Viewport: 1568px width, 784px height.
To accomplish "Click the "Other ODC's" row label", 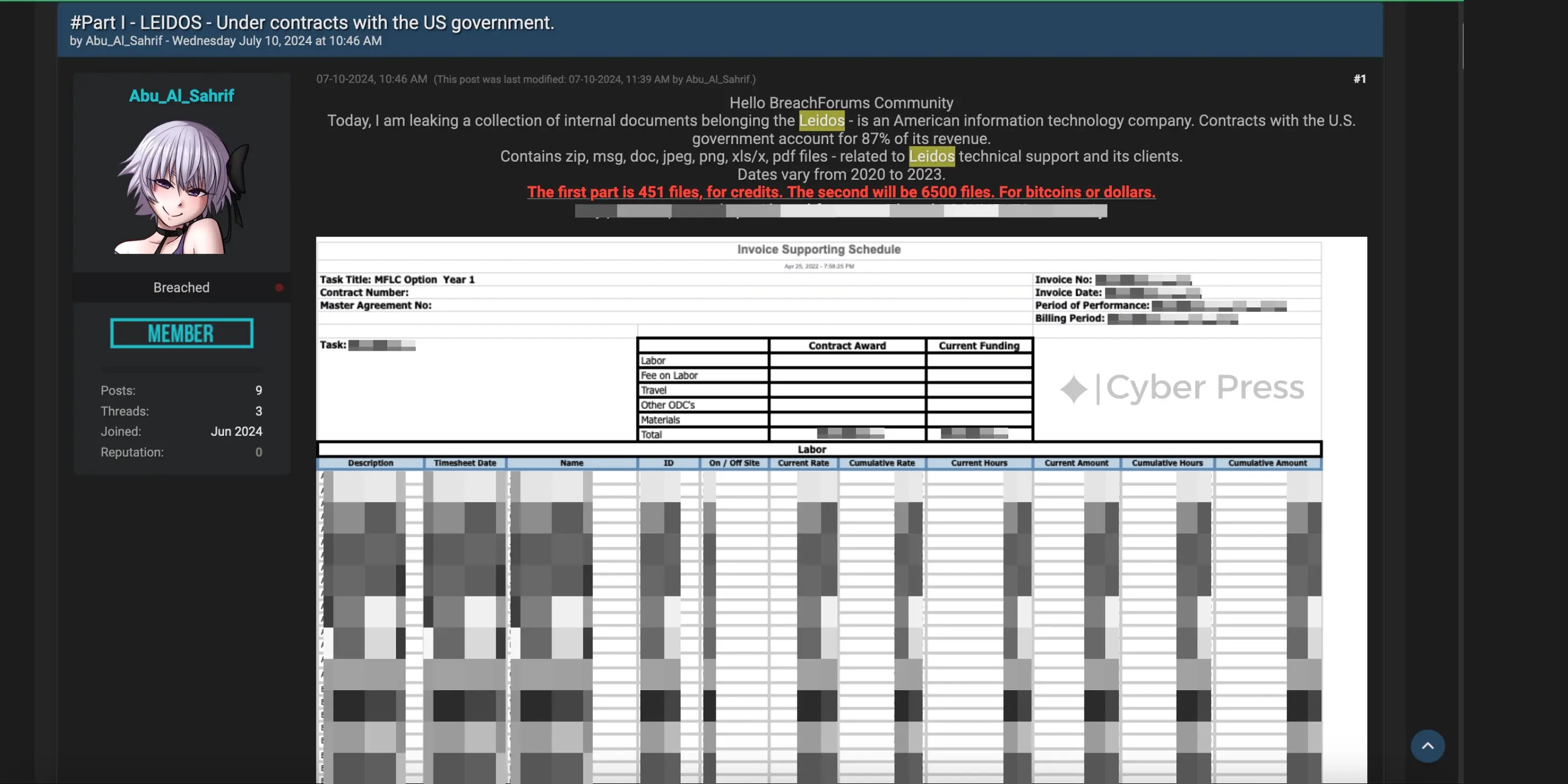I will click(x=667, y=405).
